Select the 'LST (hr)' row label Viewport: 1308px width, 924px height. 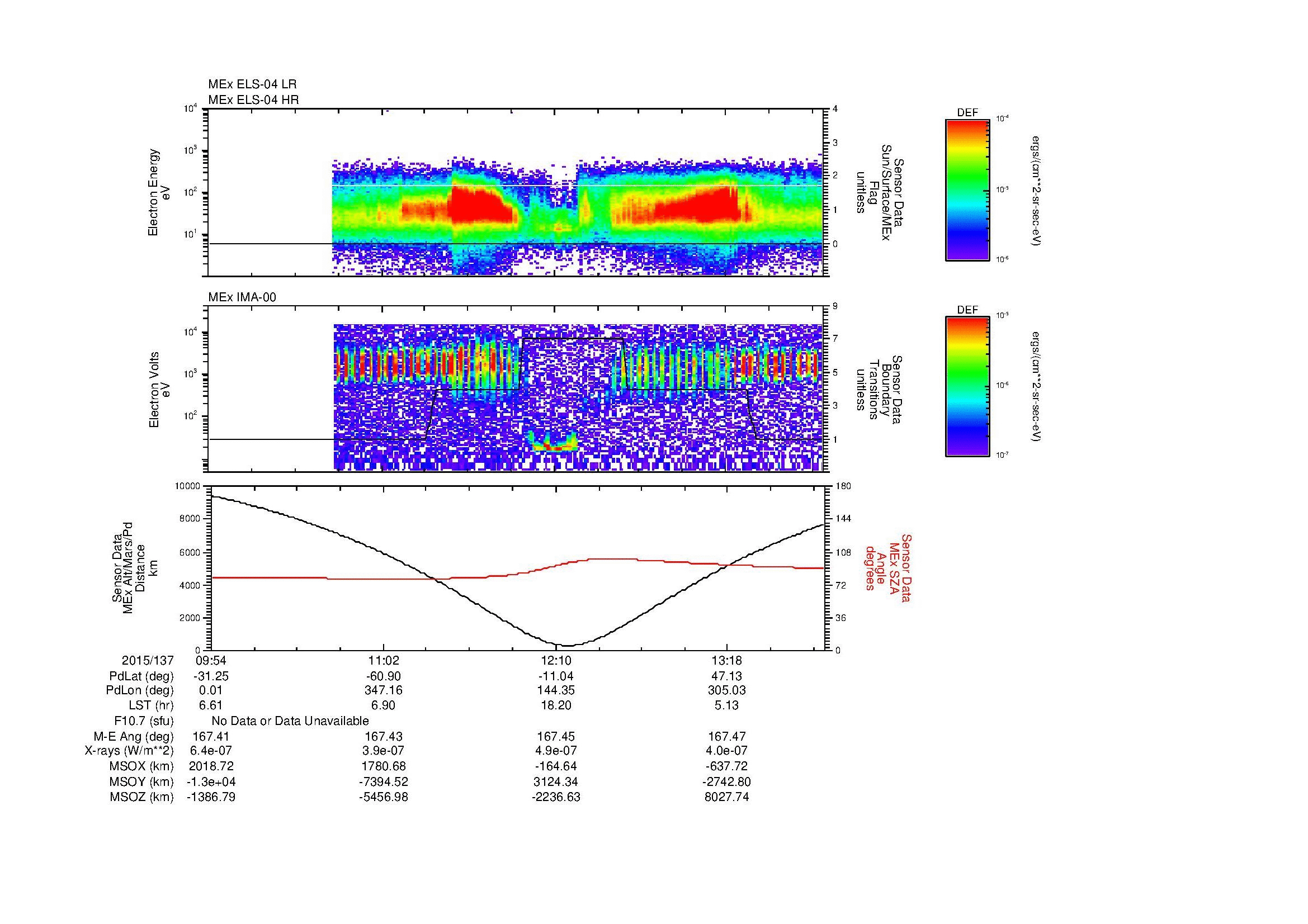click(x=151, y=705)
